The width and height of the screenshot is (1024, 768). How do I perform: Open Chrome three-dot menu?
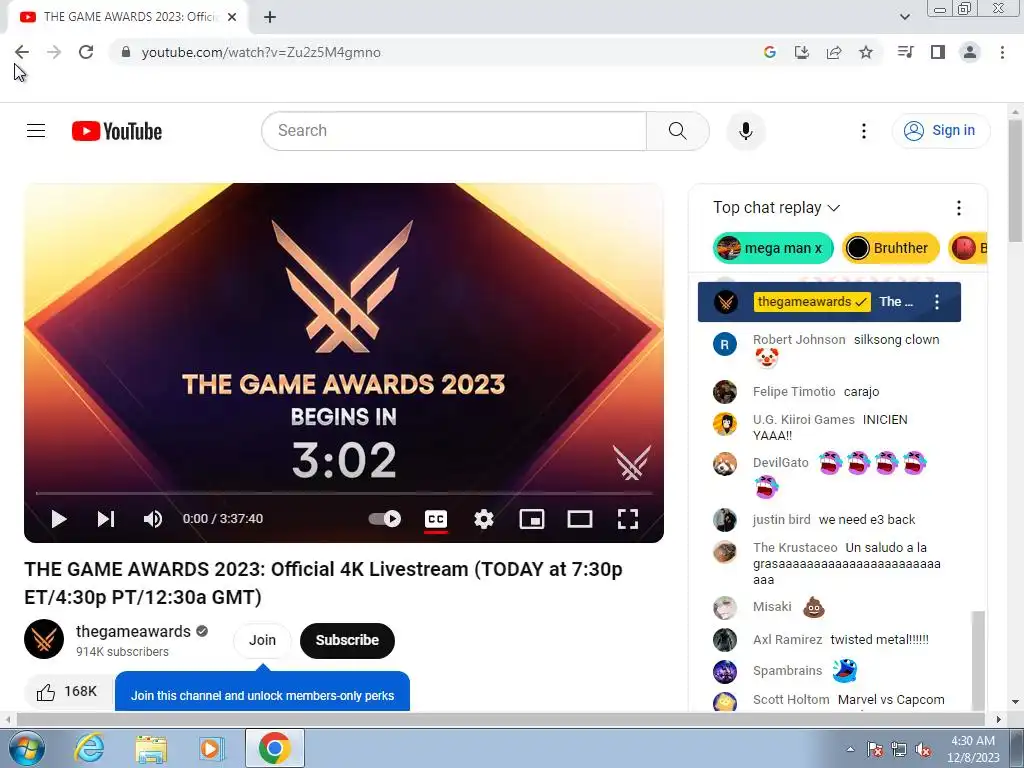[1002, 52]
